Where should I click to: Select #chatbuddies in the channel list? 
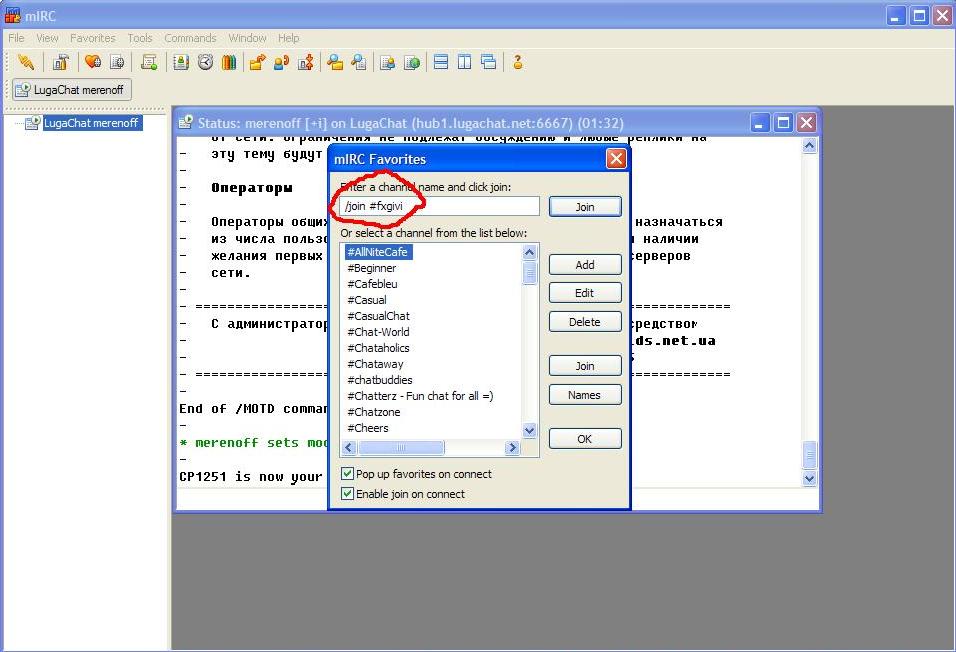[379, 380]
